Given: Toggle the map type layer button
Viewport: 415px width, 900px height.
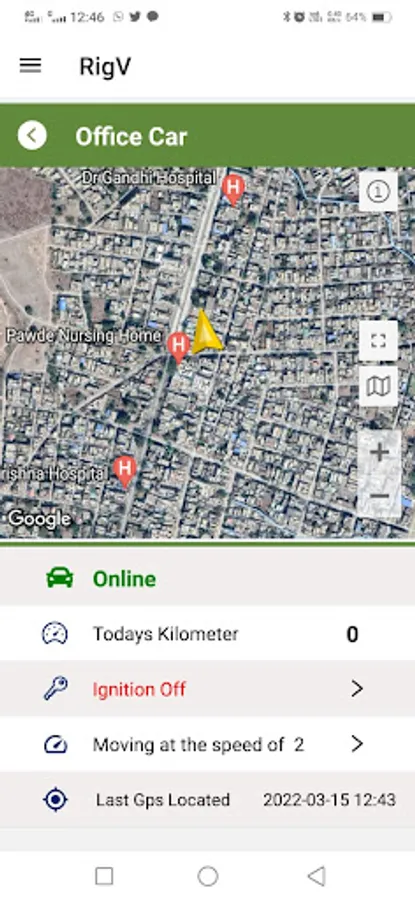Looking at the screenshot, I should pos(378,386).
